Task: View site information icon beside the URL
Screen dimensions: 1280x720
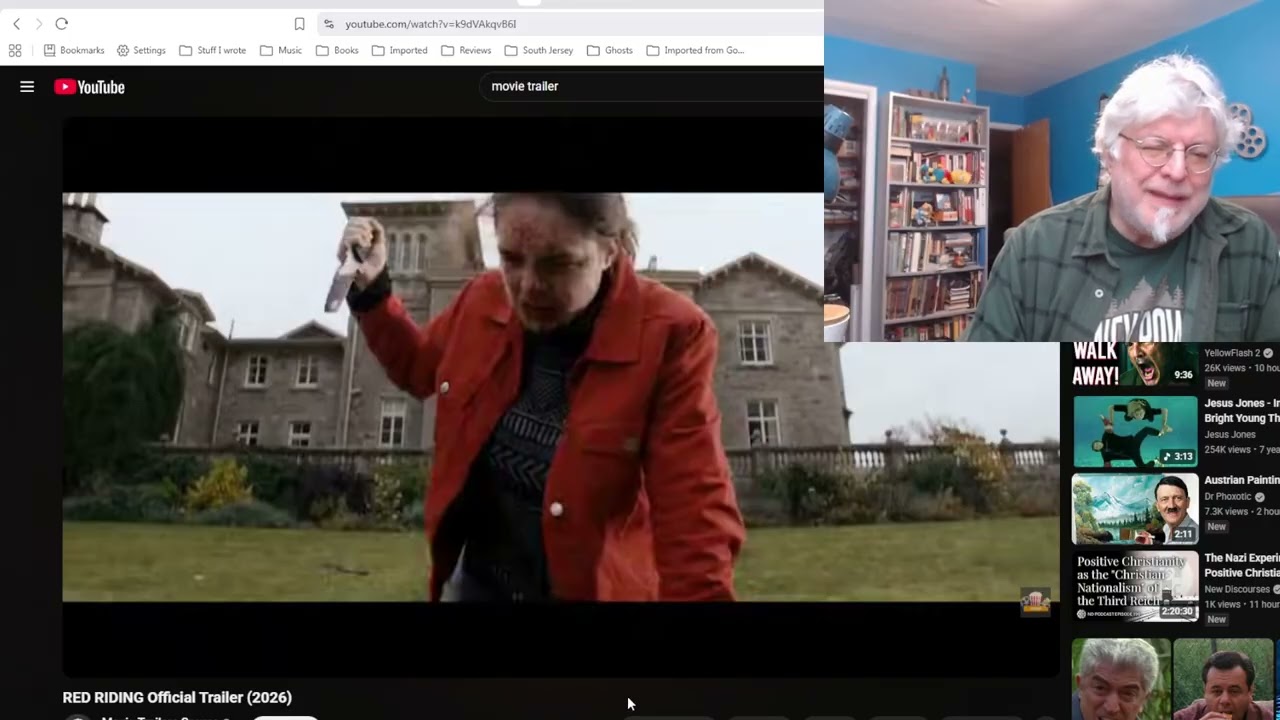Action: 328,24
